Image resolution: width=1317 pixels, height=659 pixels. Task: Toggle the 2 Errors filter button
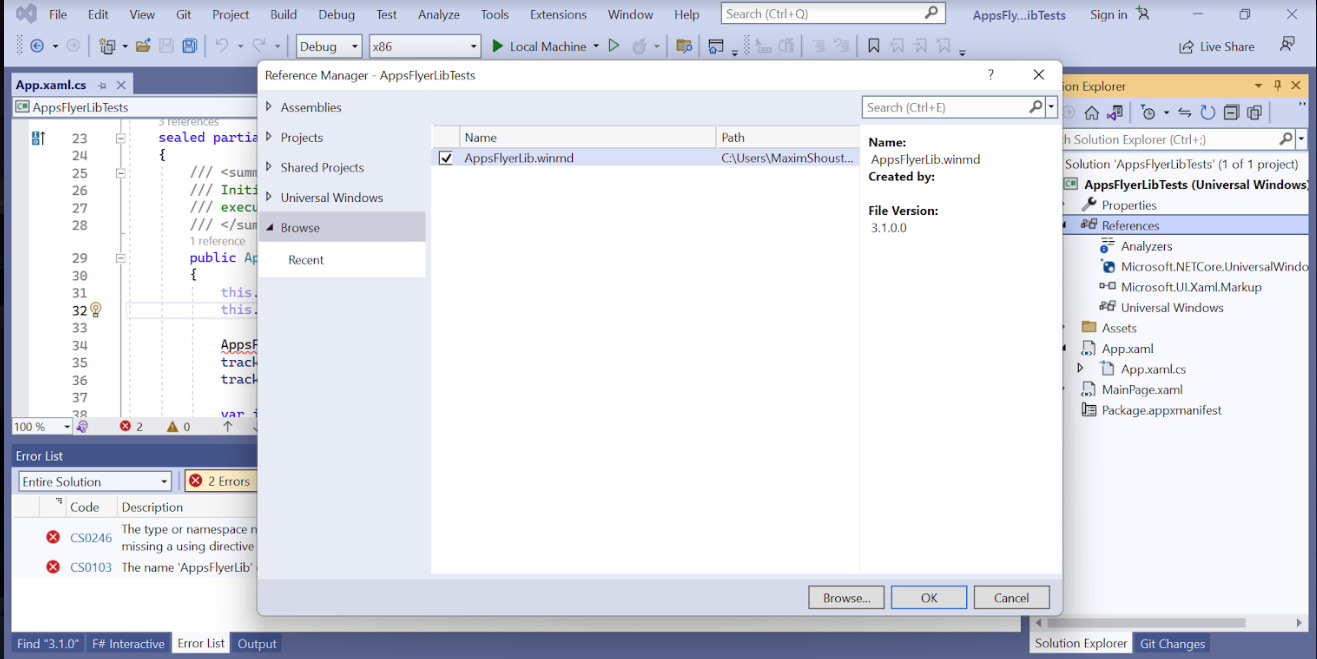[219, 481]
